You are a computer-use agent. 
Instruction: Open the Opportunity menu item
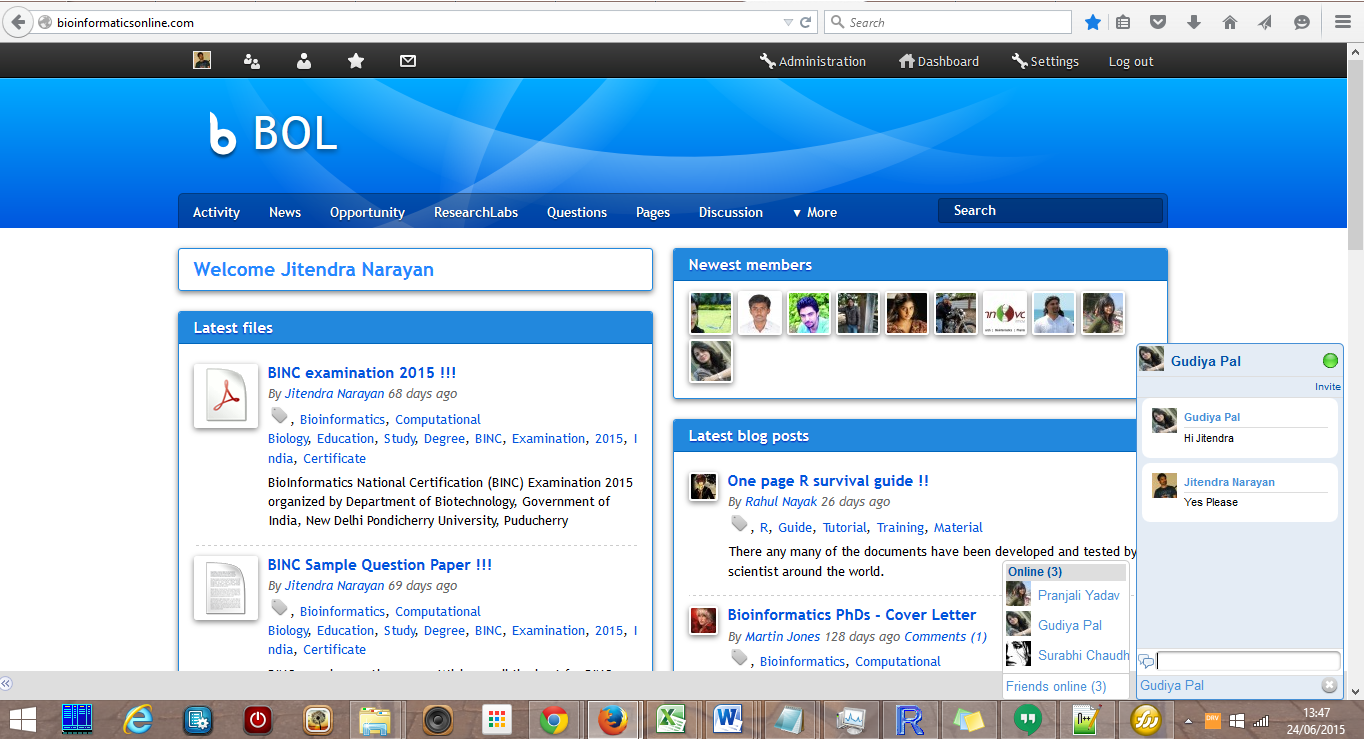(367, 212)
